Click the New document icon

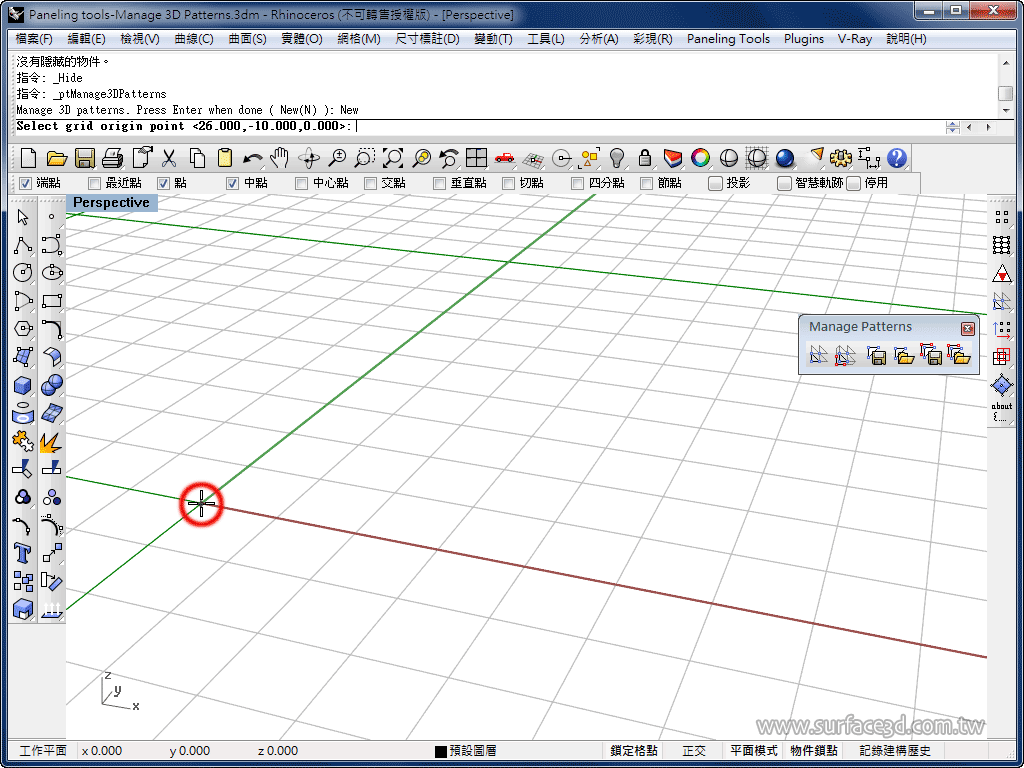(28, 158)
